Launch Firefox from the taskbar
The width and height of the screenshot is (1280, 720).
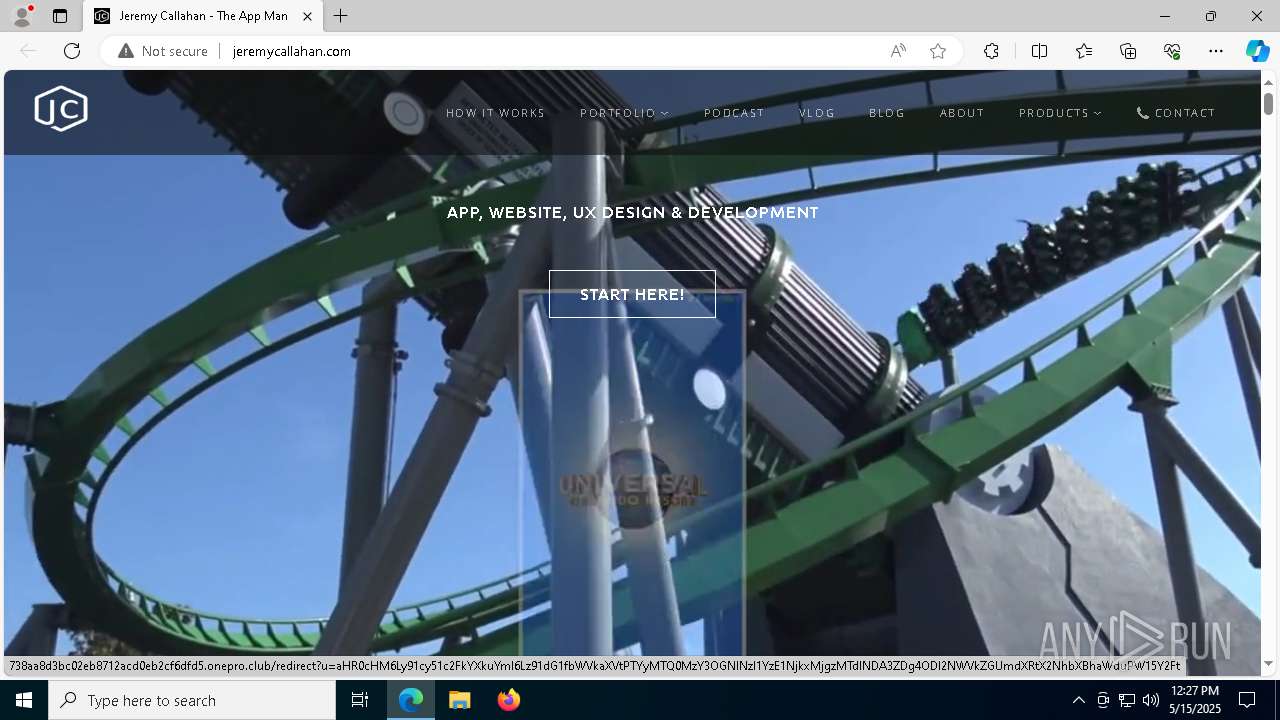pos(508,700)
